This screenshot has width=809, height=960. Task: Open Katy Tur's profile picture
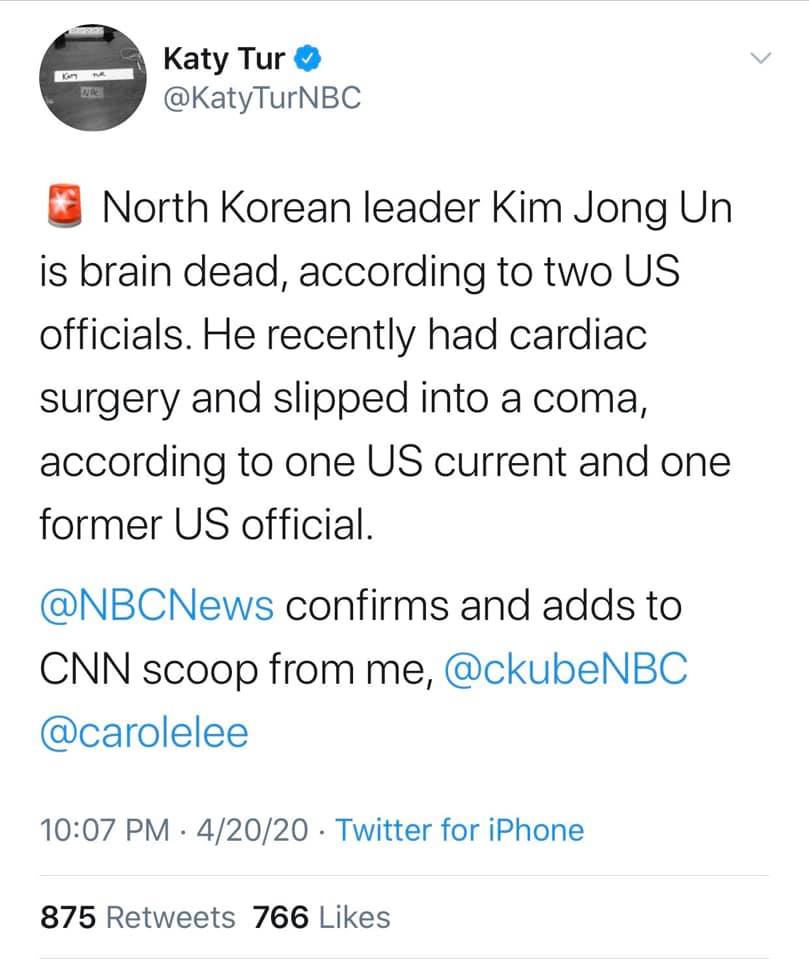[x=92, y=77]
